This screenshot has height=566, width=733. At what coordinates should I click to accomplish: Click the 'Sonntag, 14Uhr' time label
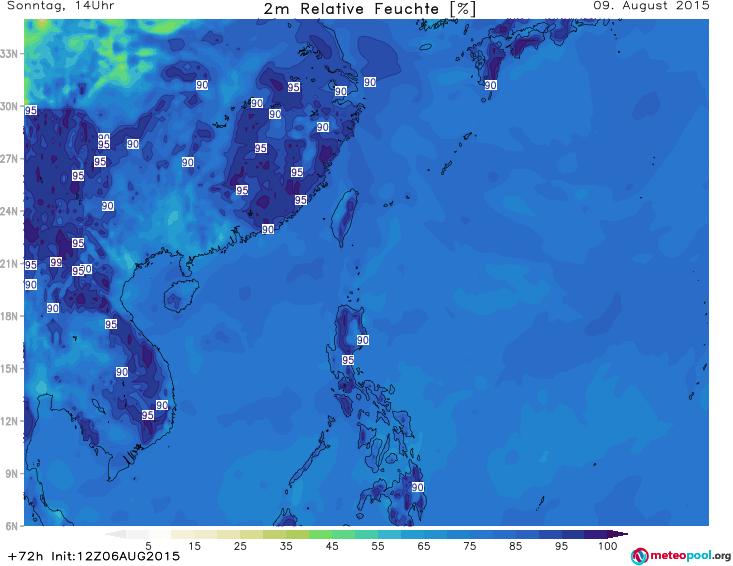60,6
